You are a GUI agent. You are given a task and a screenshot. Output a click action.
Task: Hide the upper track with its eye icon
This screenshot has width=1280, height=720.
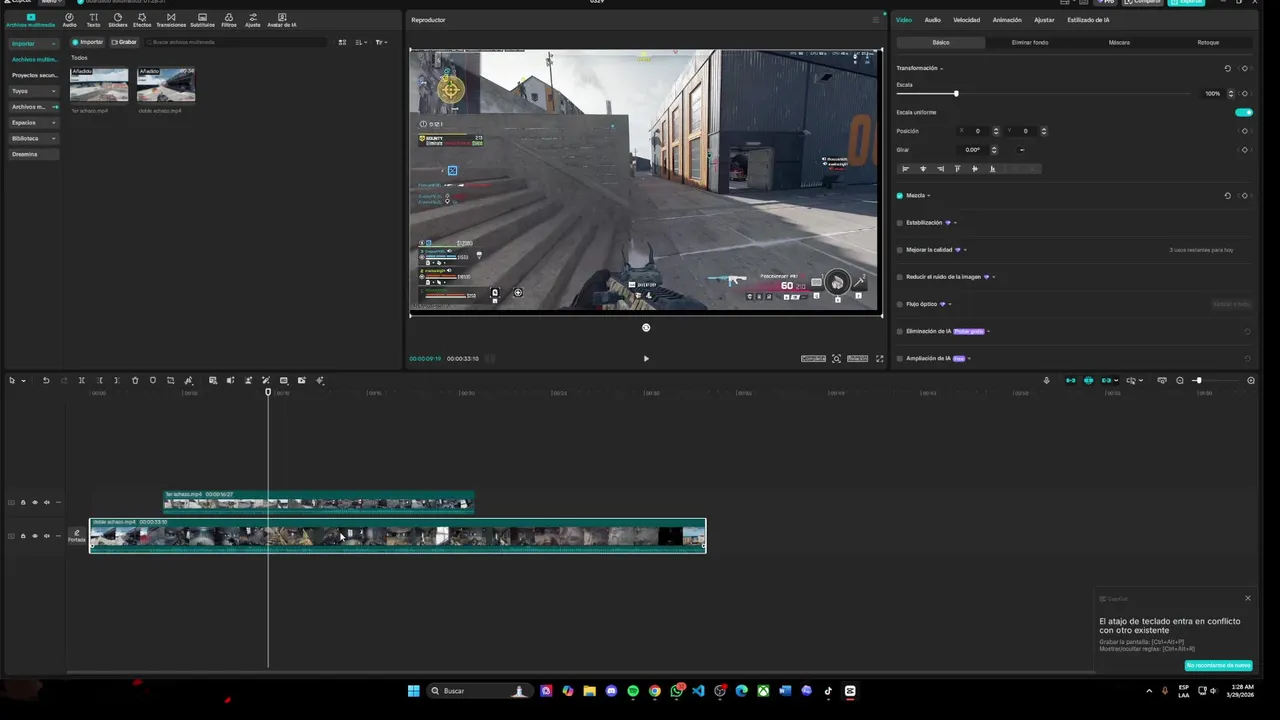point(35,502)
